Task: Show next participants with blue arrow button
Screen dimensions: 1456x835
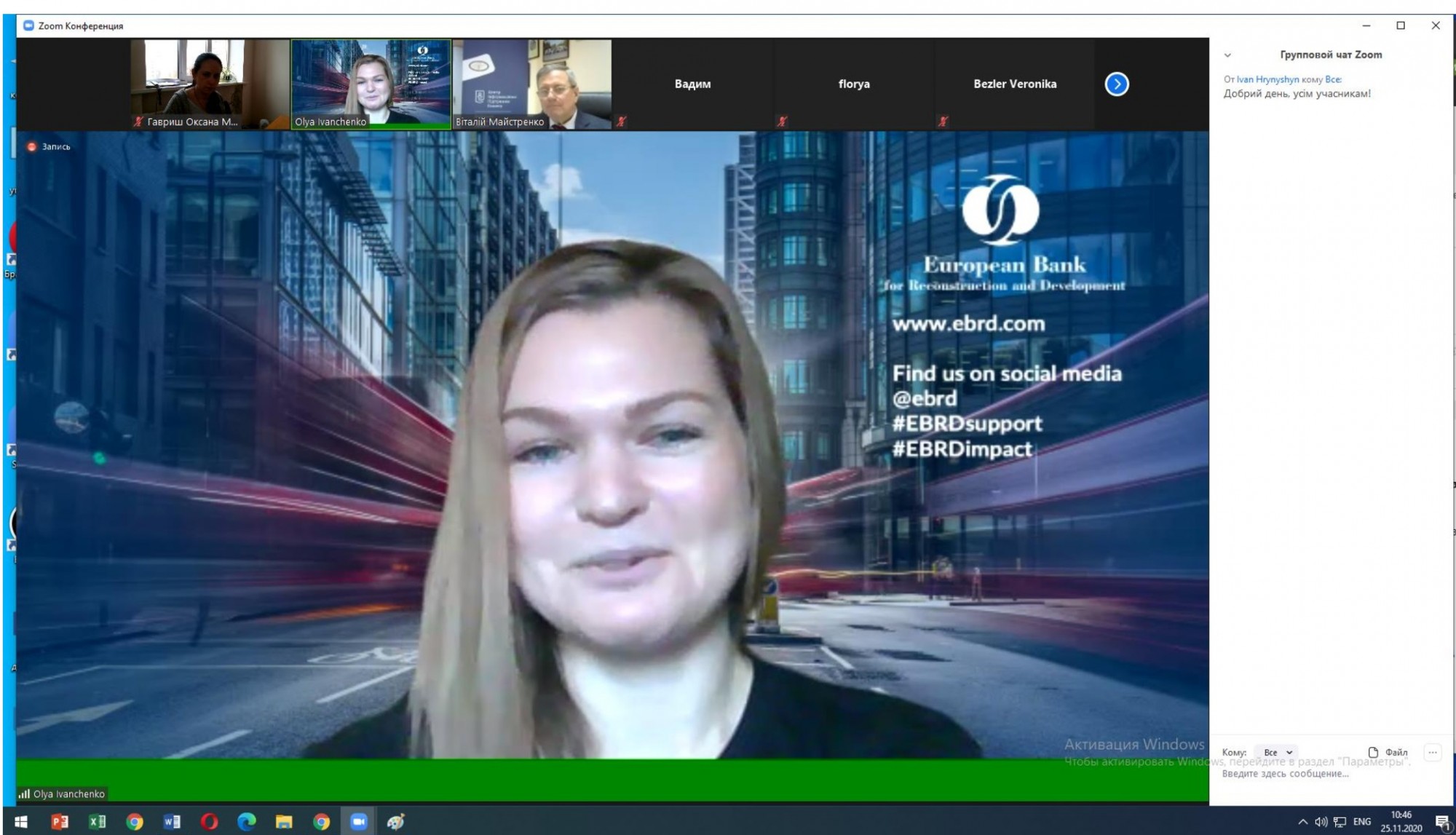Action: [1117, 84]
